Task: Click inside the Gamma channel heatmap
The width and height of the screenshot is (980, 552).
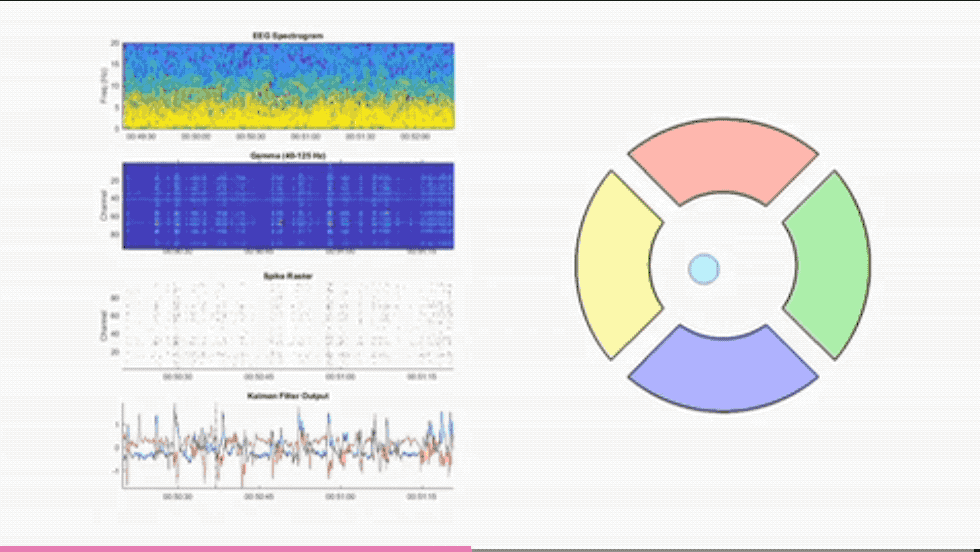Action: coord(288,206)
